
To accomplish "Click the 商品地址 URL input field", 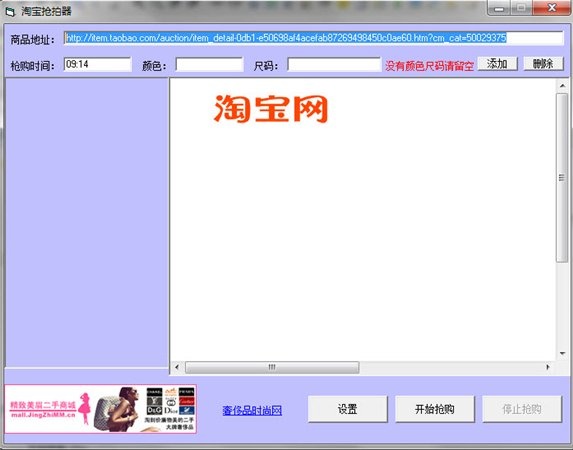I will tap(314, 38).
